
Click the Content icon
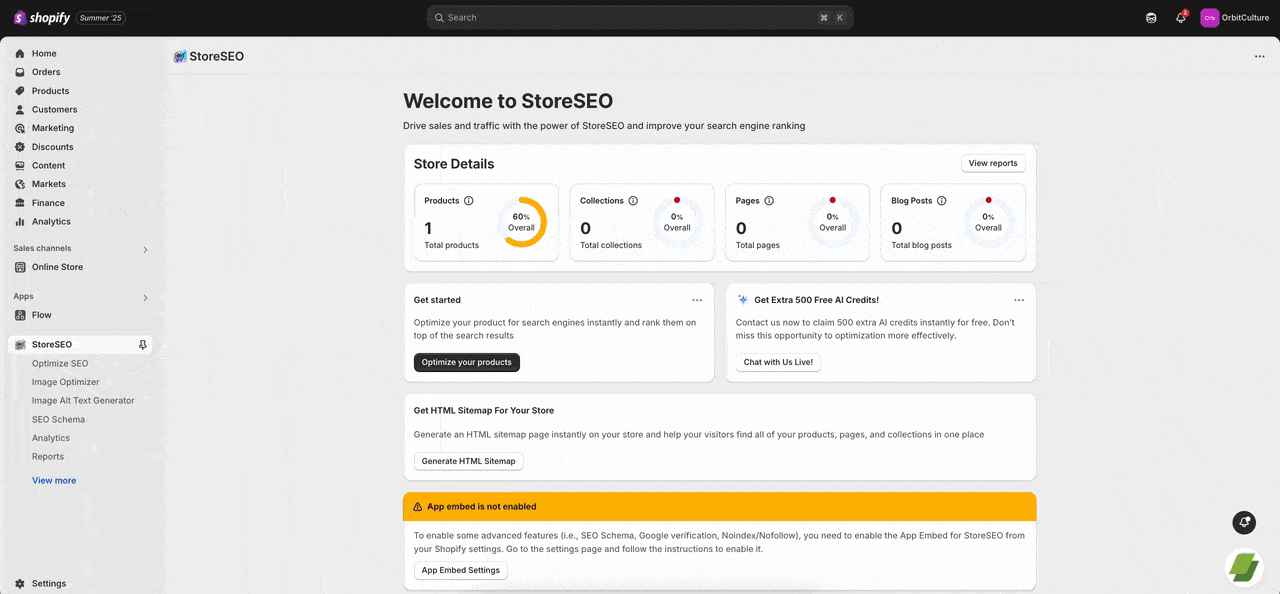pyautogui.click(x=20, y=166)
